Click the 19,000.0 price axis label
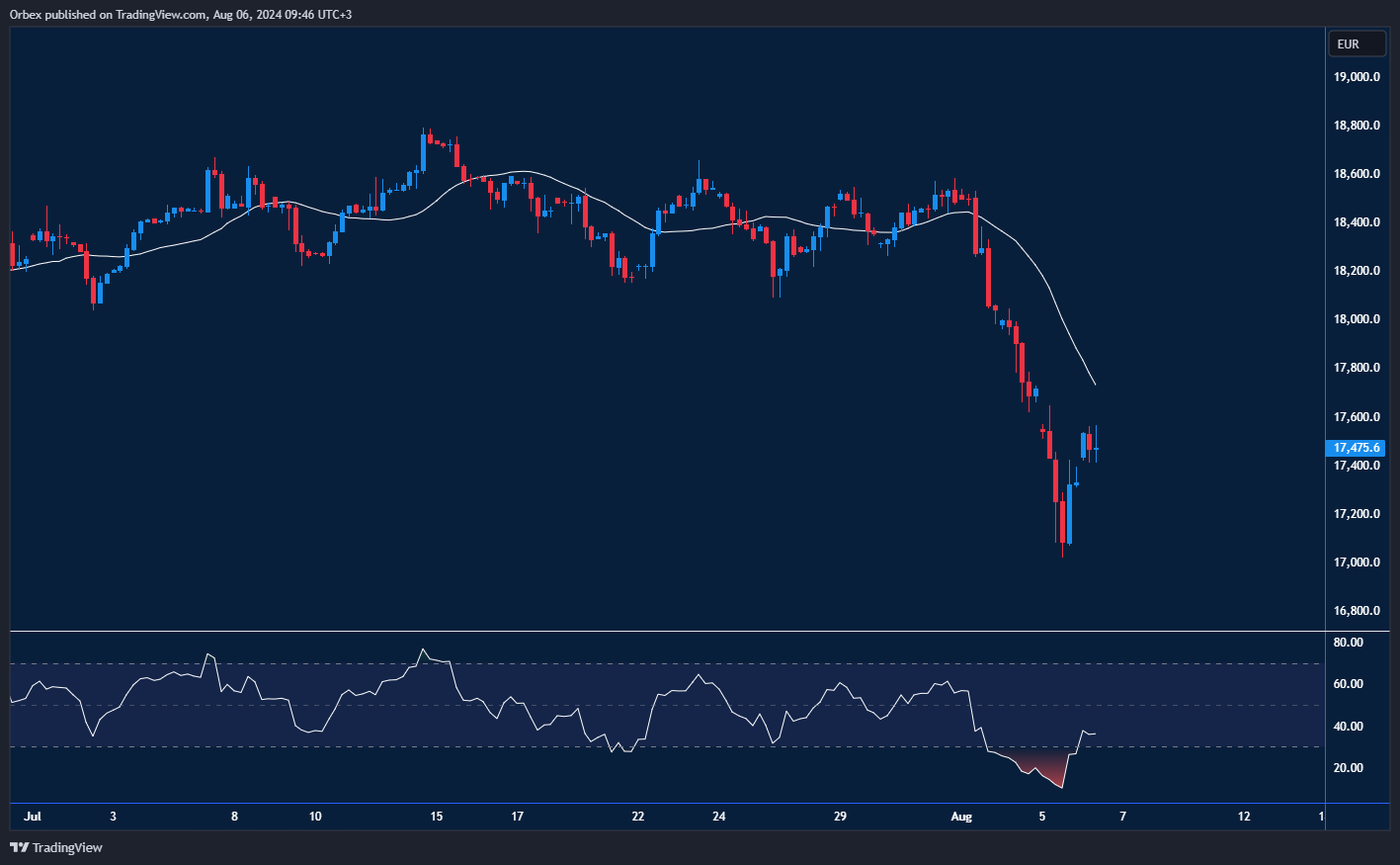 (1356, 77)
